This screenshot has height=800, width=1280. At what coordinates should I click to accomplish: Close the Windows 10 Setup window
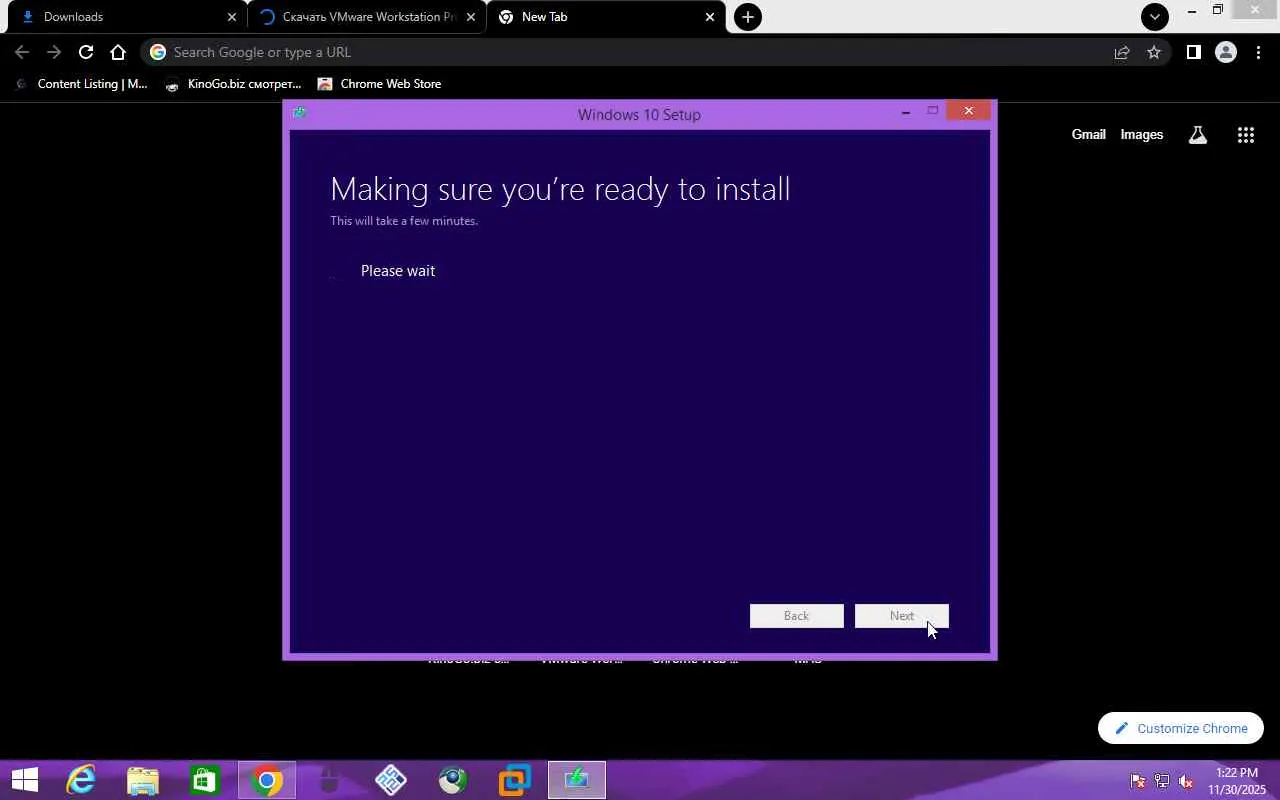click(968, 111)
